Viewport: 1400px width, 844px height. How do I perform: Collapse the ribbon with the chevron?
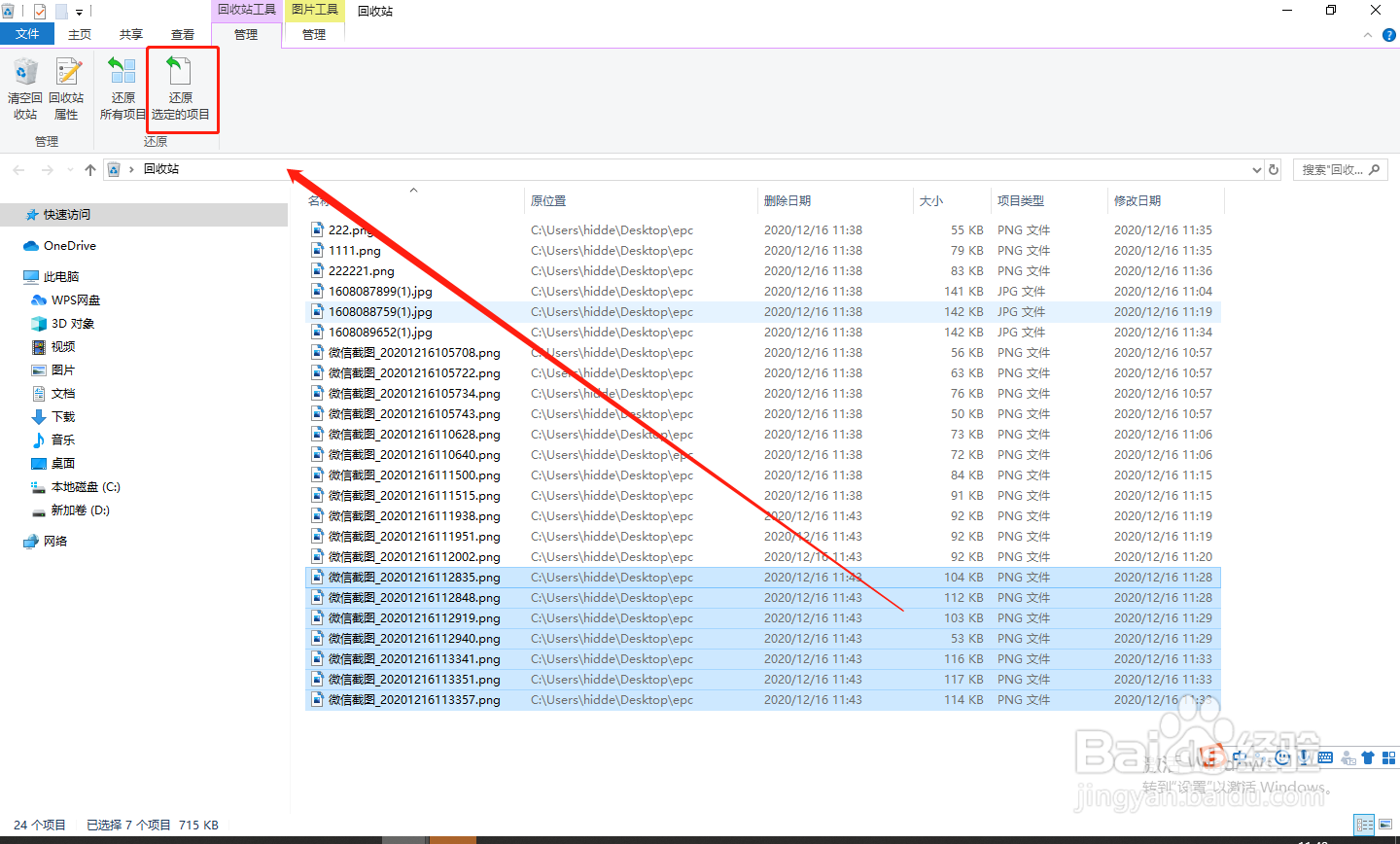point(1368,35)
